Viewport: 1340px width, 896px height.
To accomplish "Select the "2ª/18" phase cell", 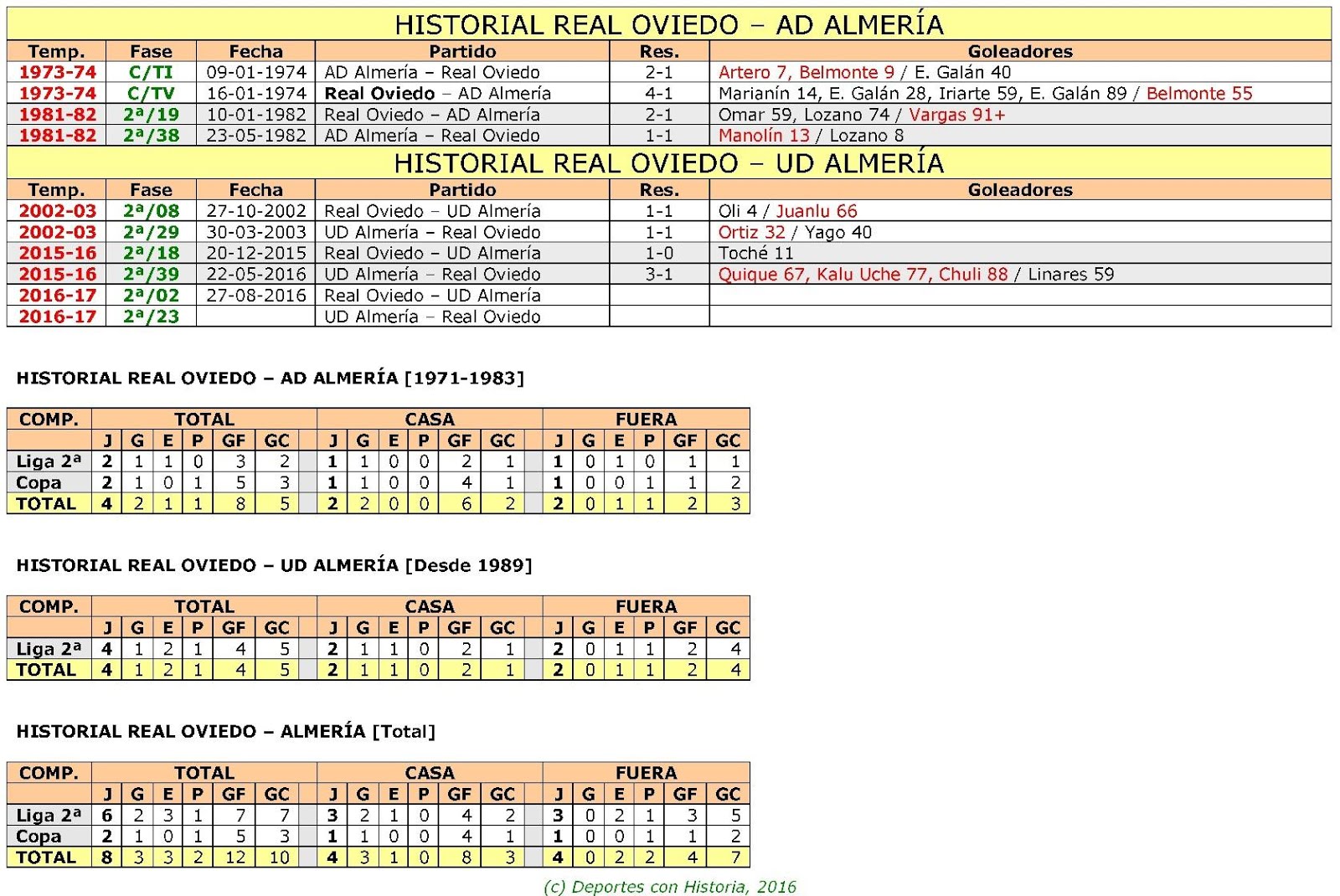I will pos(151,253).
